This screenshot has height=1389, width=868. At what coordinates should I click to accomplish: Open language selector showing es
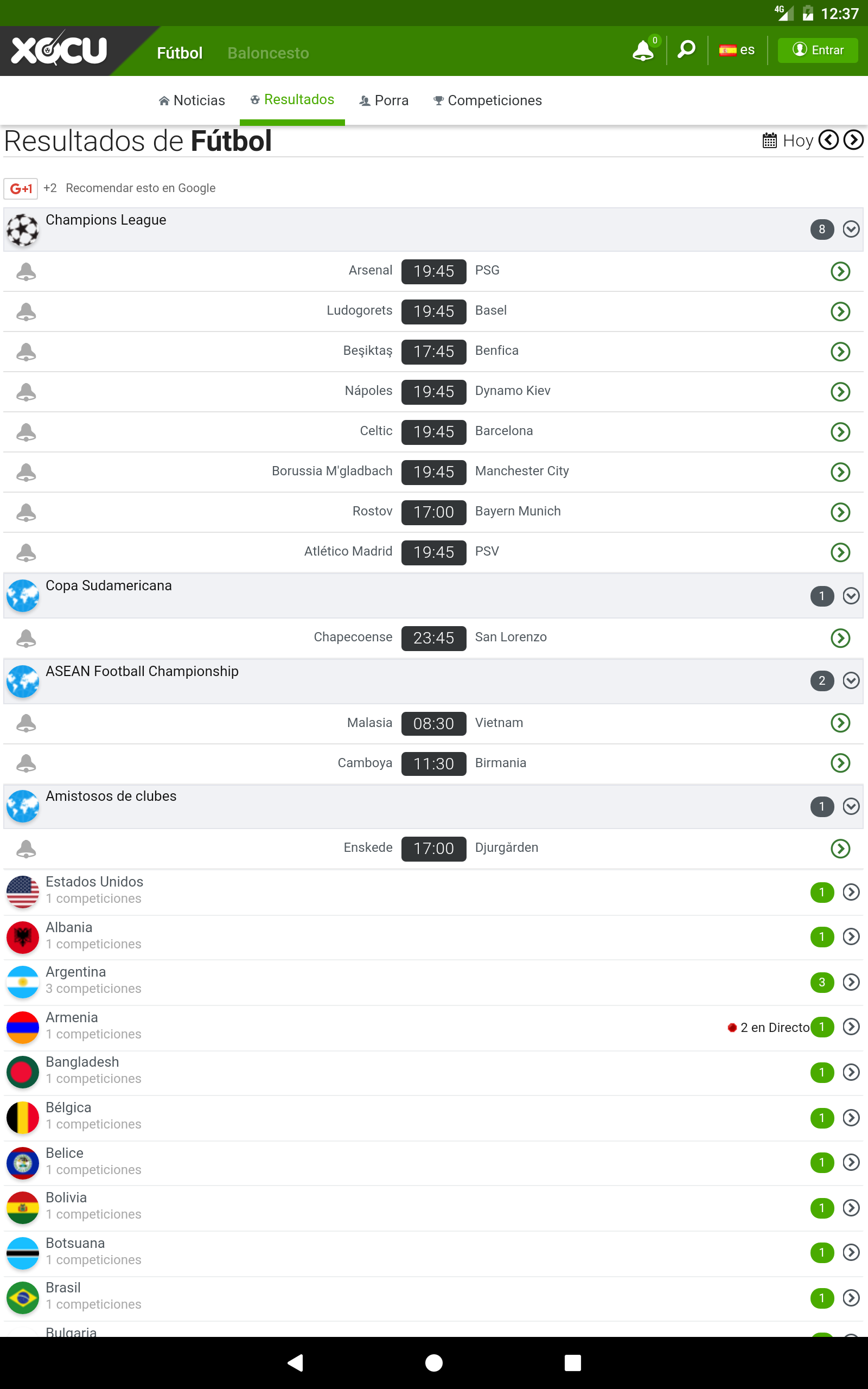pyautogui.click(x=737, y=50)
